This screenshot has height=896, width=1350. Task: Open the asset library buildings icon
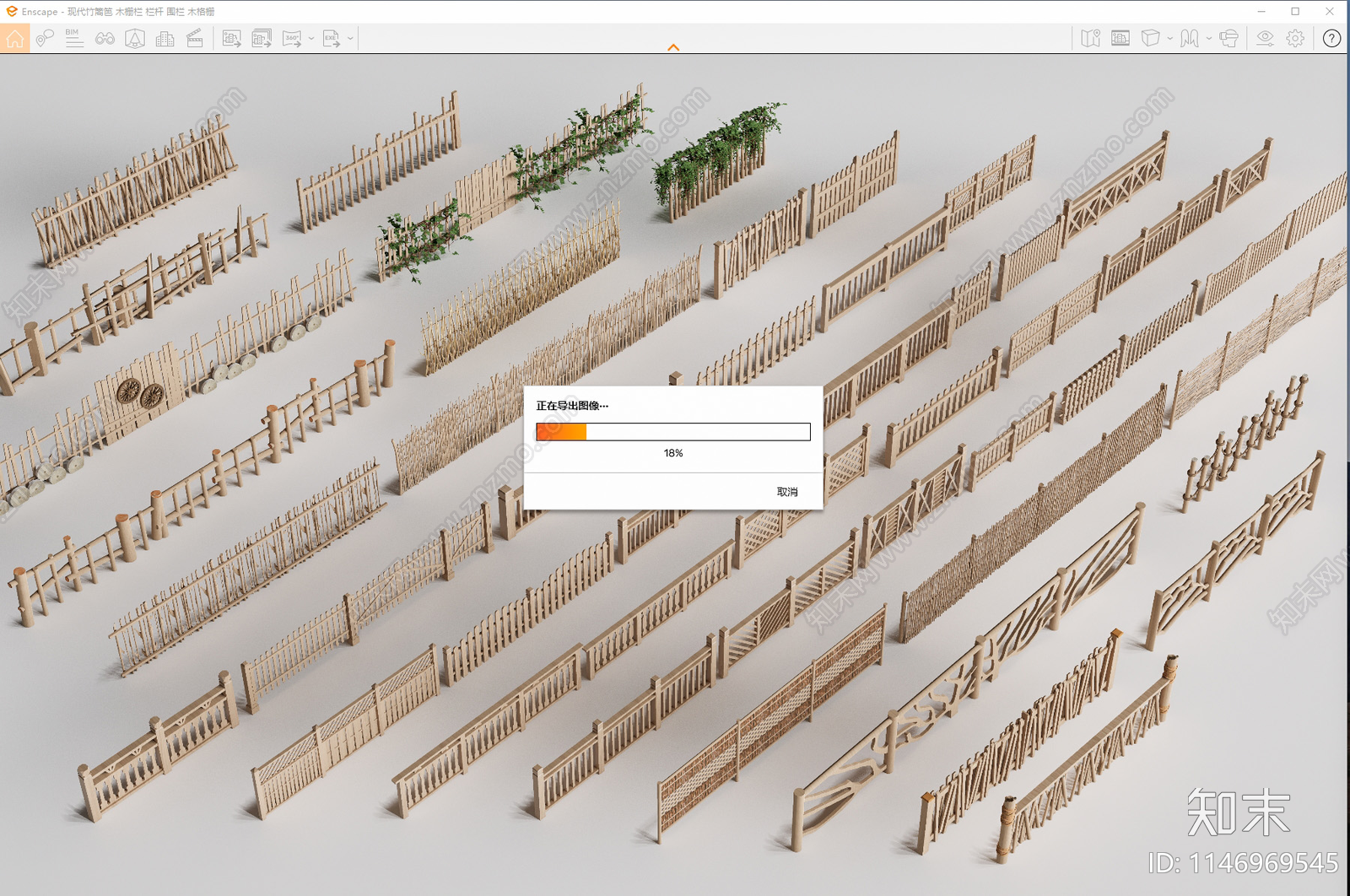click(x=165, y=38)
